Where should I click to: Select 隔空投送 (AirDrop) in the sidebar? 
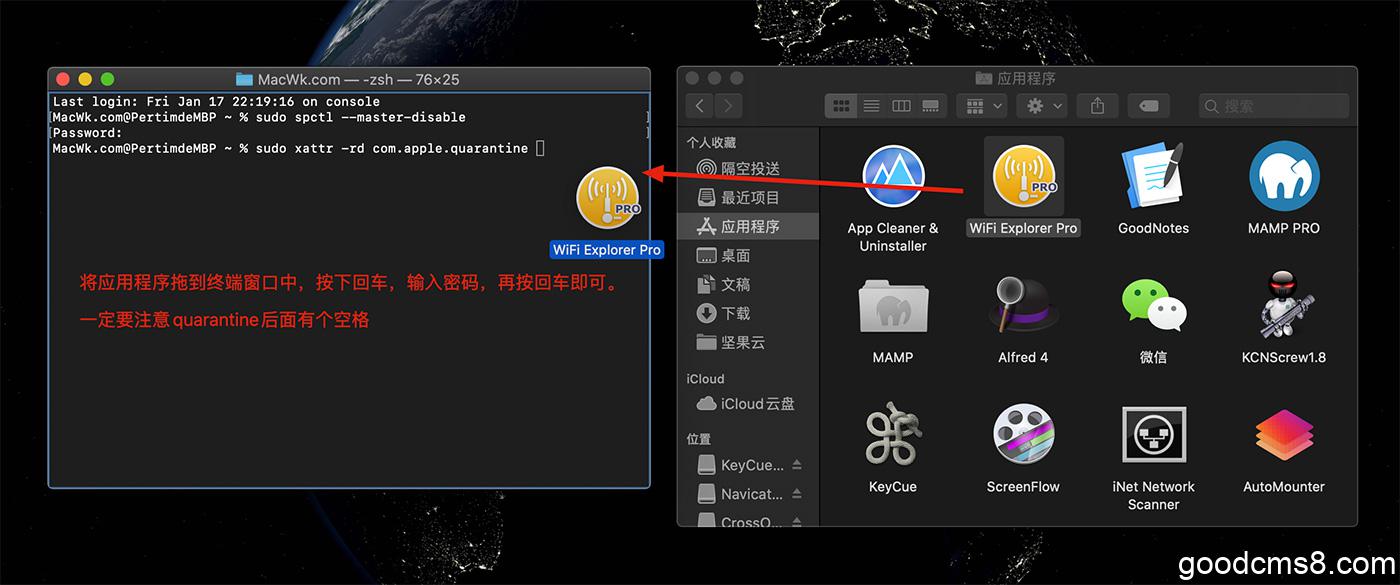(747, 168)
